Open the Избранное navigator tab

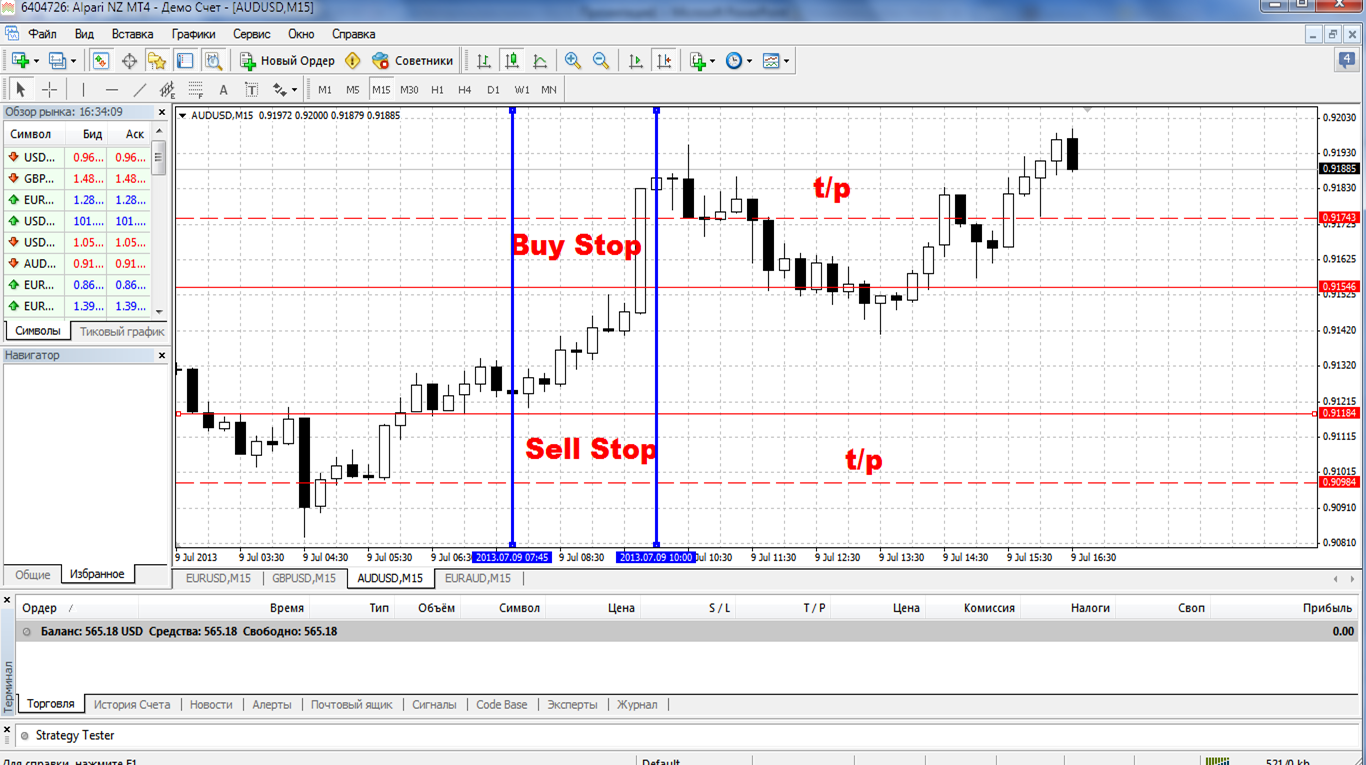click(x=97, y=575)
